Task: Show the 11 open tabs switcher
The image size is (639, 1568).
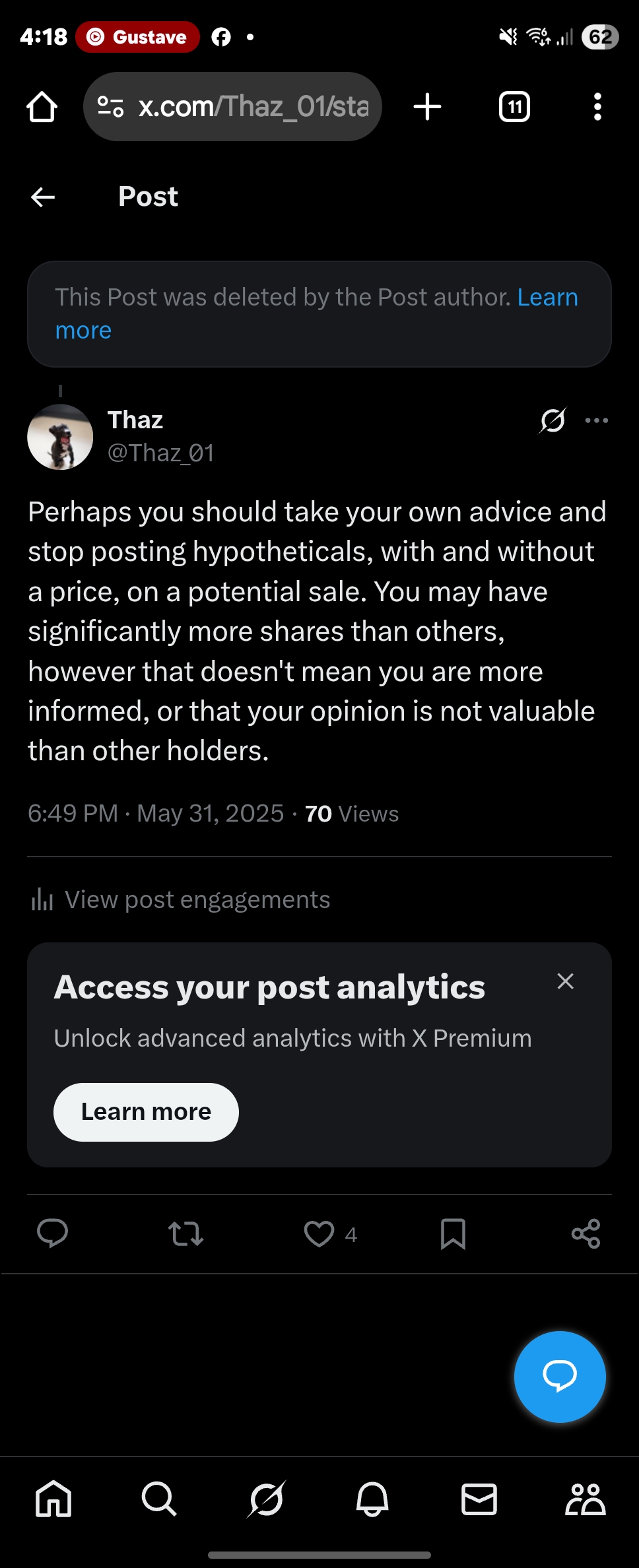Action: (514, 107)
